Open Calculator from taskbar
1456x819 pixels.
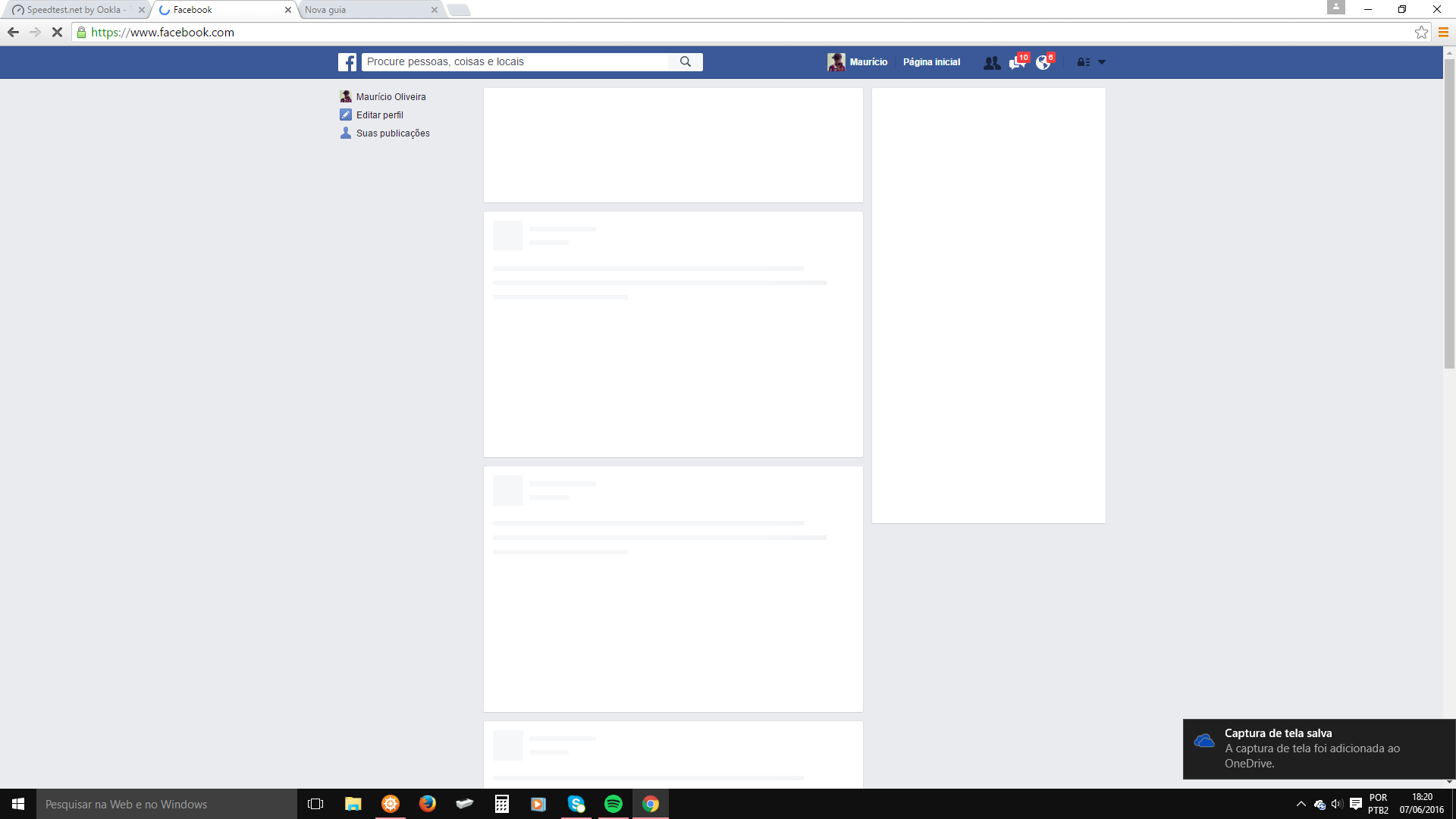point(502,804)
